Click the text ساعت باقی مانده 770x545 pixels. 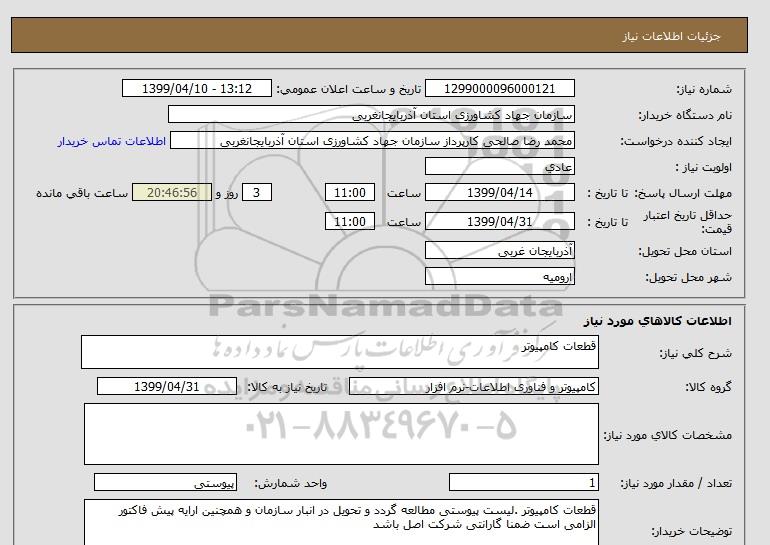tap(82, 193)
